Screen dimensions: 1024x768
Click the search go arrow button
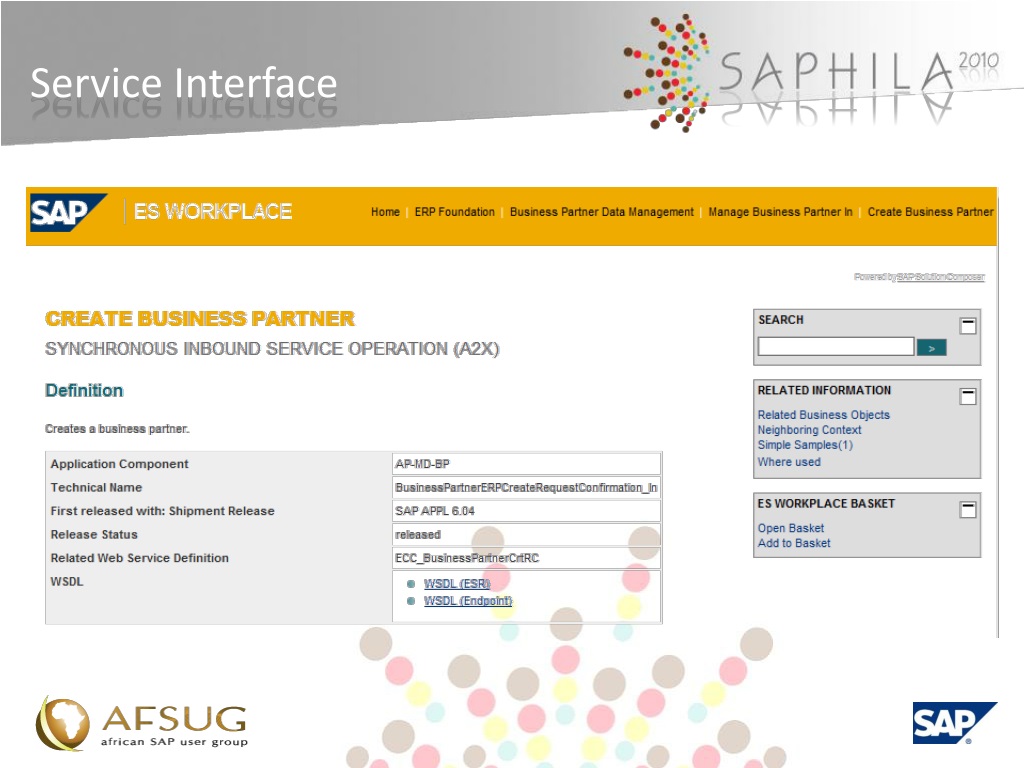tap(931, 348)
